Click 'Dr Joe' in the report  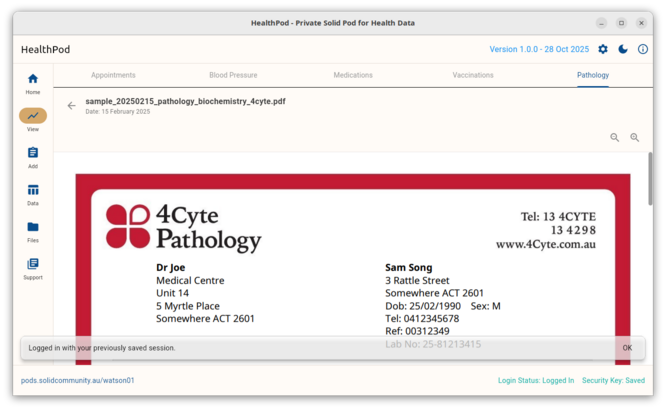(x=170, y=268)
